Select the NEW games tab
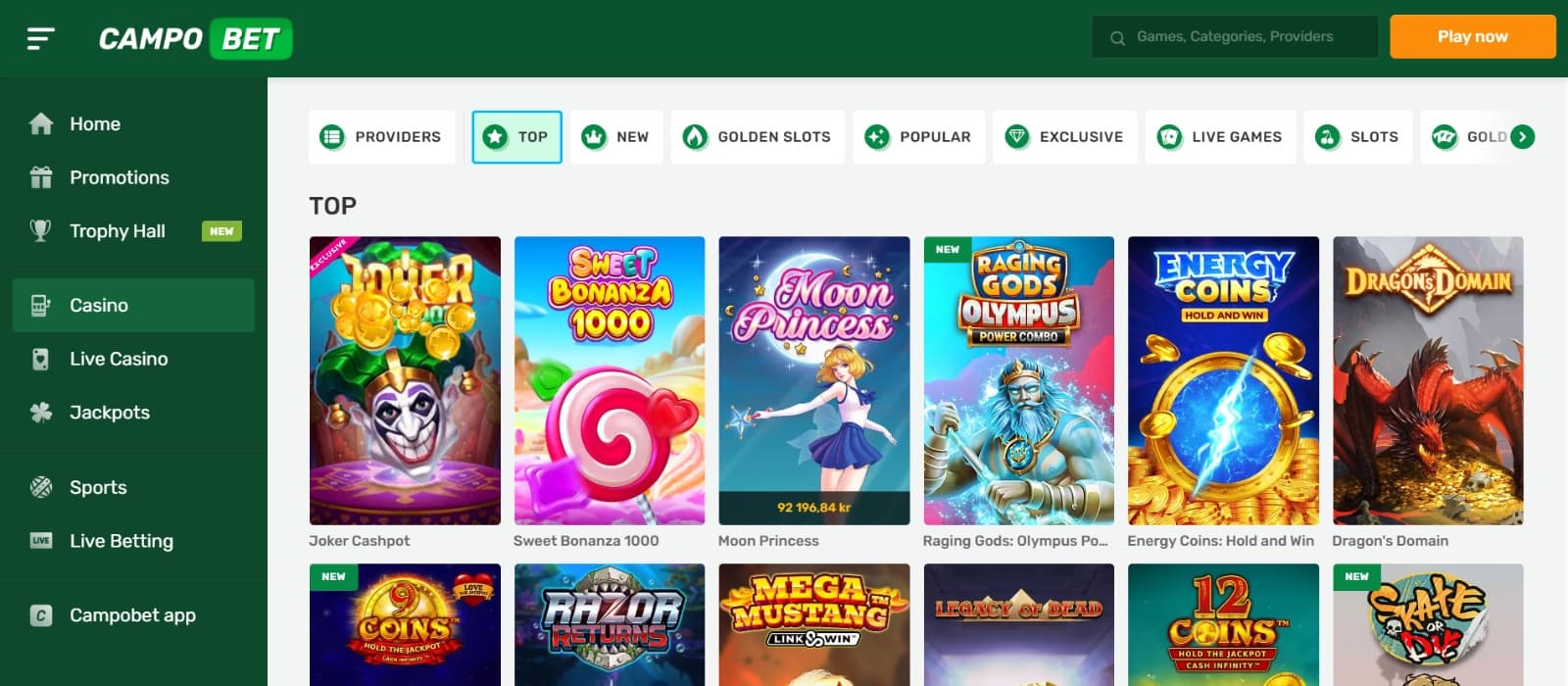 click(x=616, y=137)
